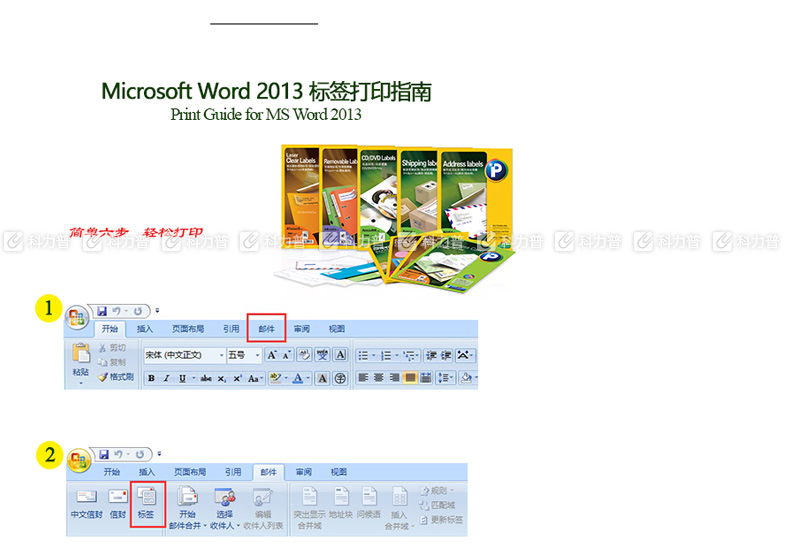Toggle Bold formatting
The height and width of the screenshot is (553, 790).
click(x=151, y=378)
